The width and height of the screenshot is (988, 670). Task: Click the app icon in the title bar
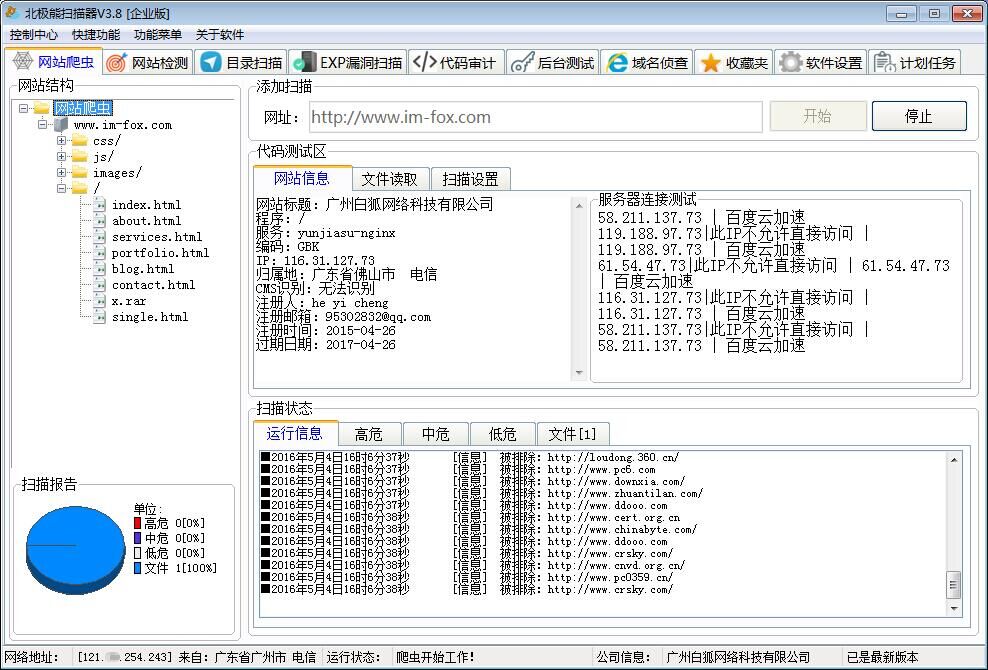coord(11,12)
